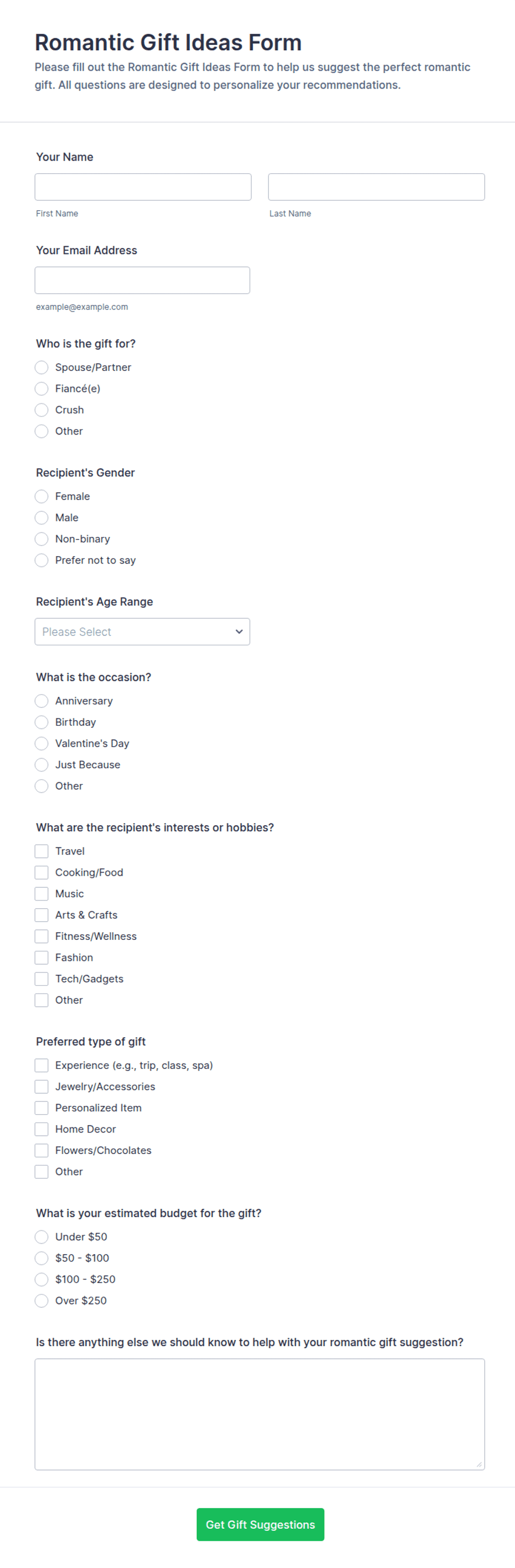Tick the Flowers/Chocolates checkbox
Viewport: 515px width, 1568px height.
tap(42, 1151)
